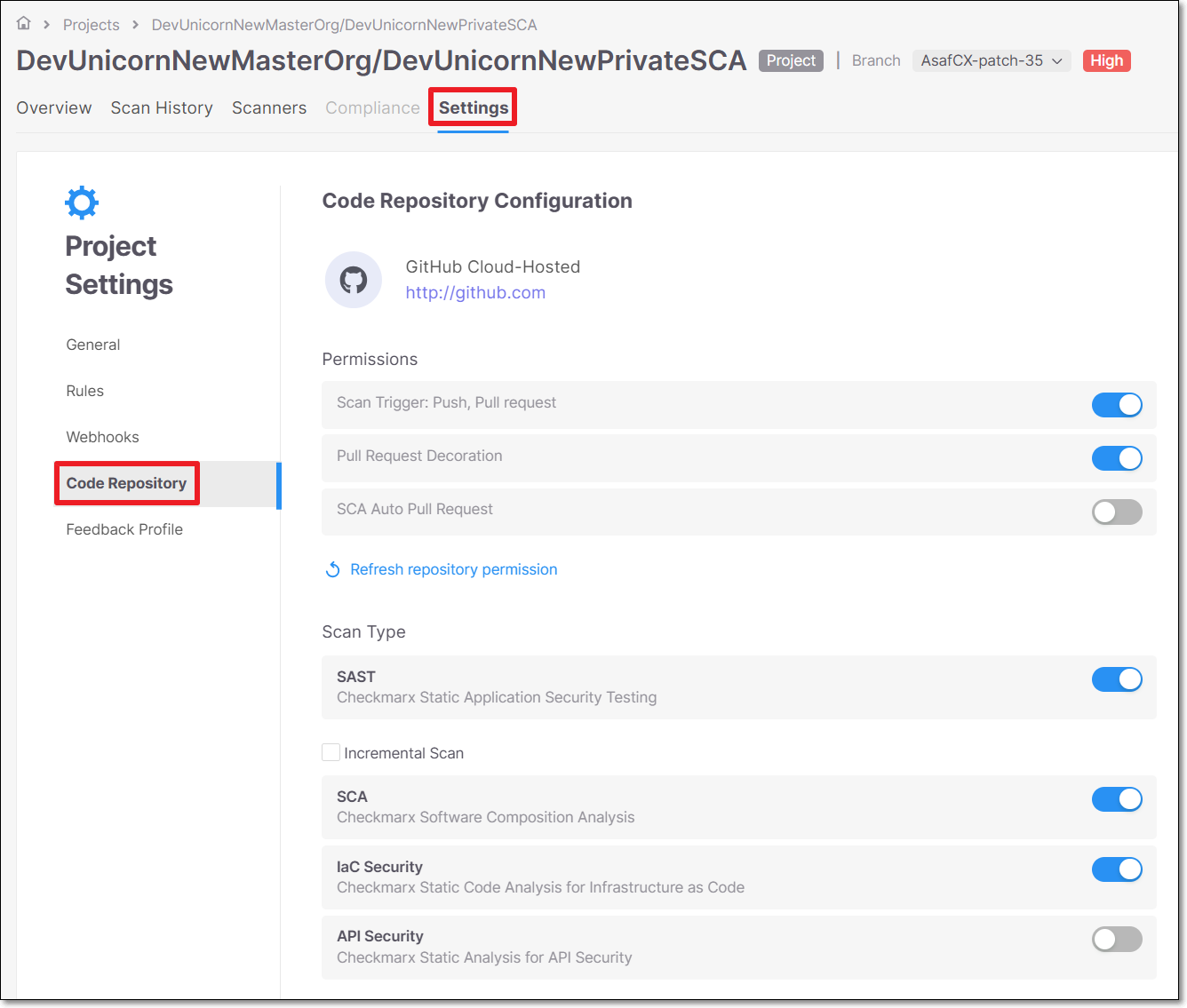Click Projects in the breadcrumb

click(92, 25)
